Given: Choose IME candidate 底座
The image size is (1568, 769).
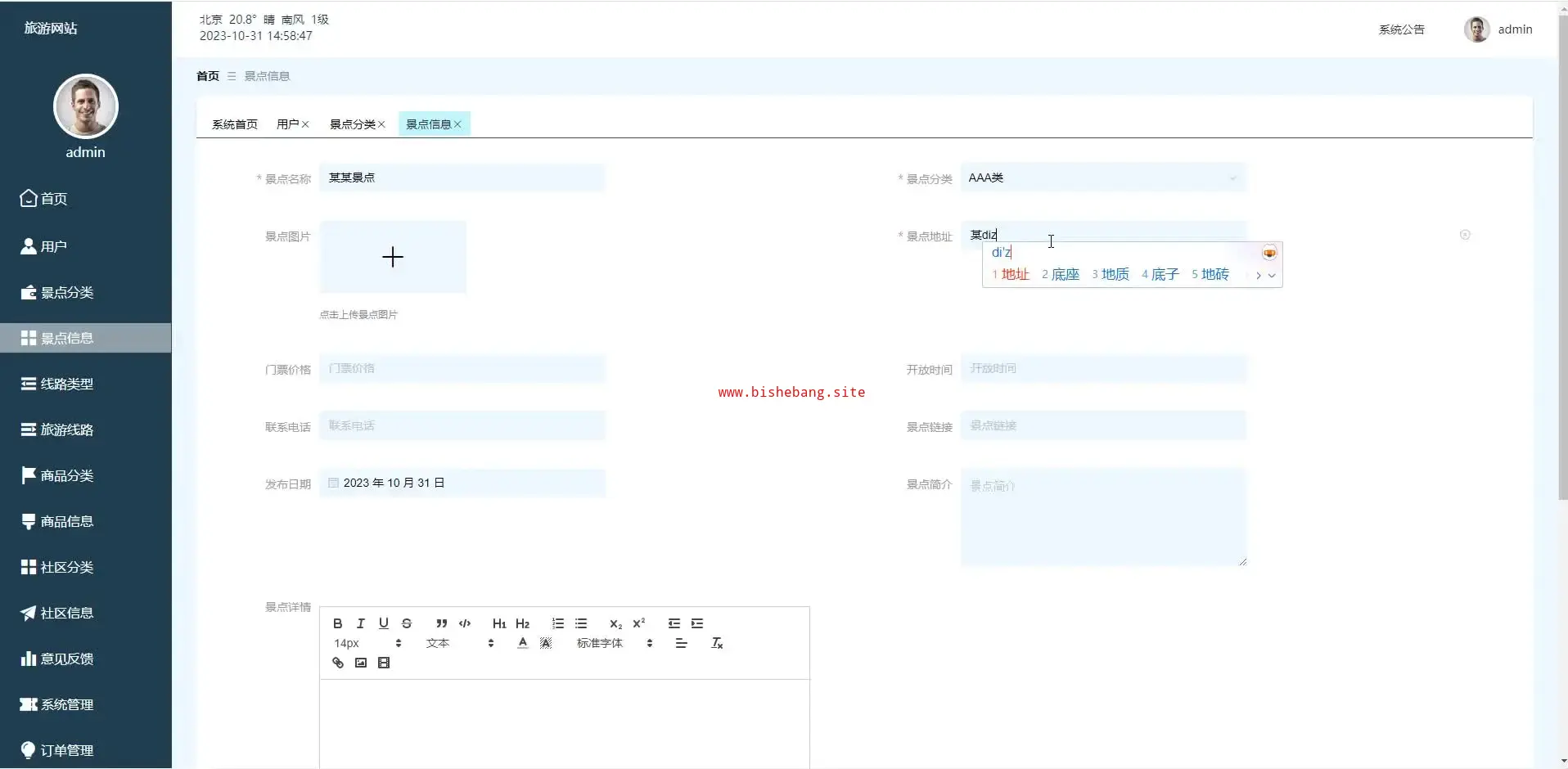Looking at the screenshot, I should click(x=1061, y=274).
